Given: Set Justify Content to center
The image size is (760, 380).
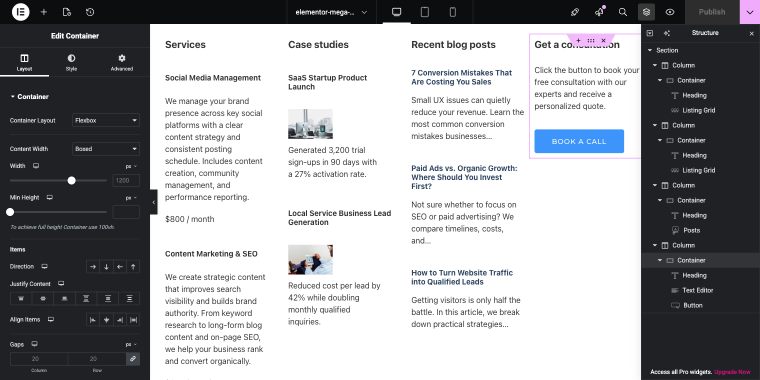Looking at the screenshot, I should tap(43, 299).
